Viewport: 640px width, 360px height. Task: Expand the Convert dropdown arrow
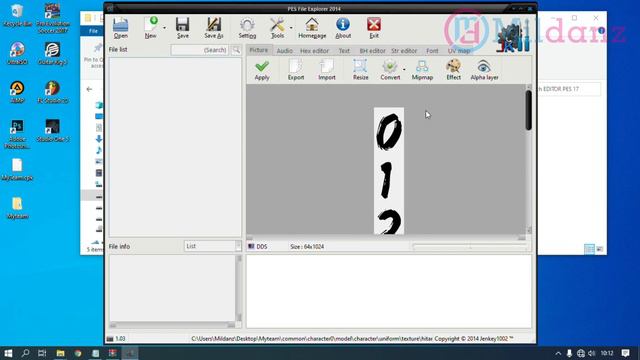404,70
